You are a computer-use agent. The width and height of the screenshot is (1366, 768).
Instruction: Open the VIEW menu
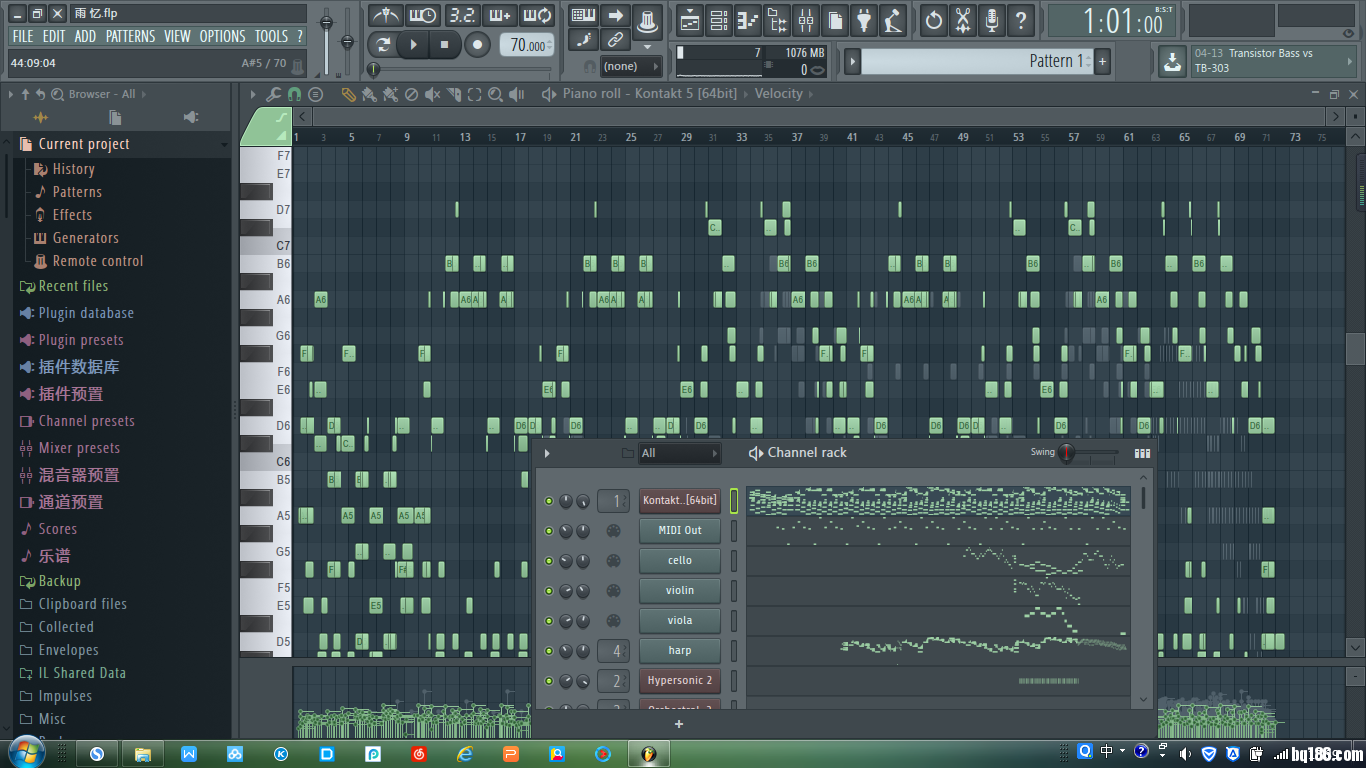click(177, 36)
